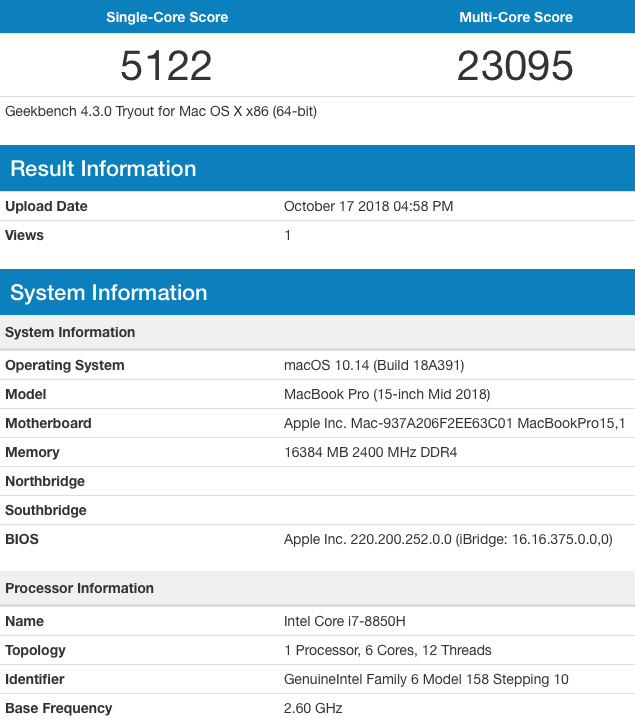Click the Processor Information subheading
Image resolution: width=635 pixels, height=721 pixels.
pyautogui.click(x=317, y=588)
